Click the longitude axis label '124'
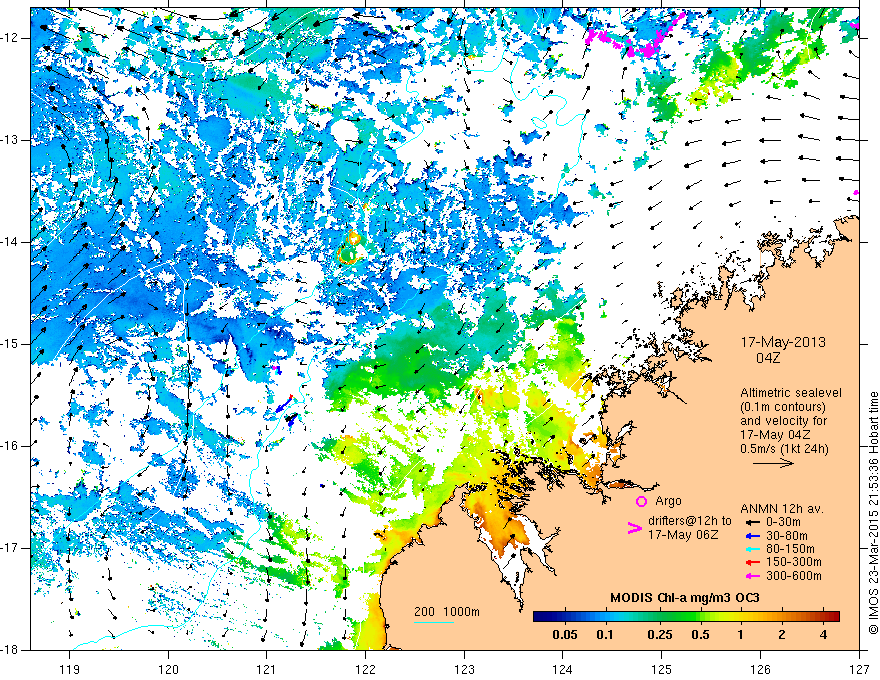This screenshot has height=680, width=880. pyautogui.click(x=563, y=669)
